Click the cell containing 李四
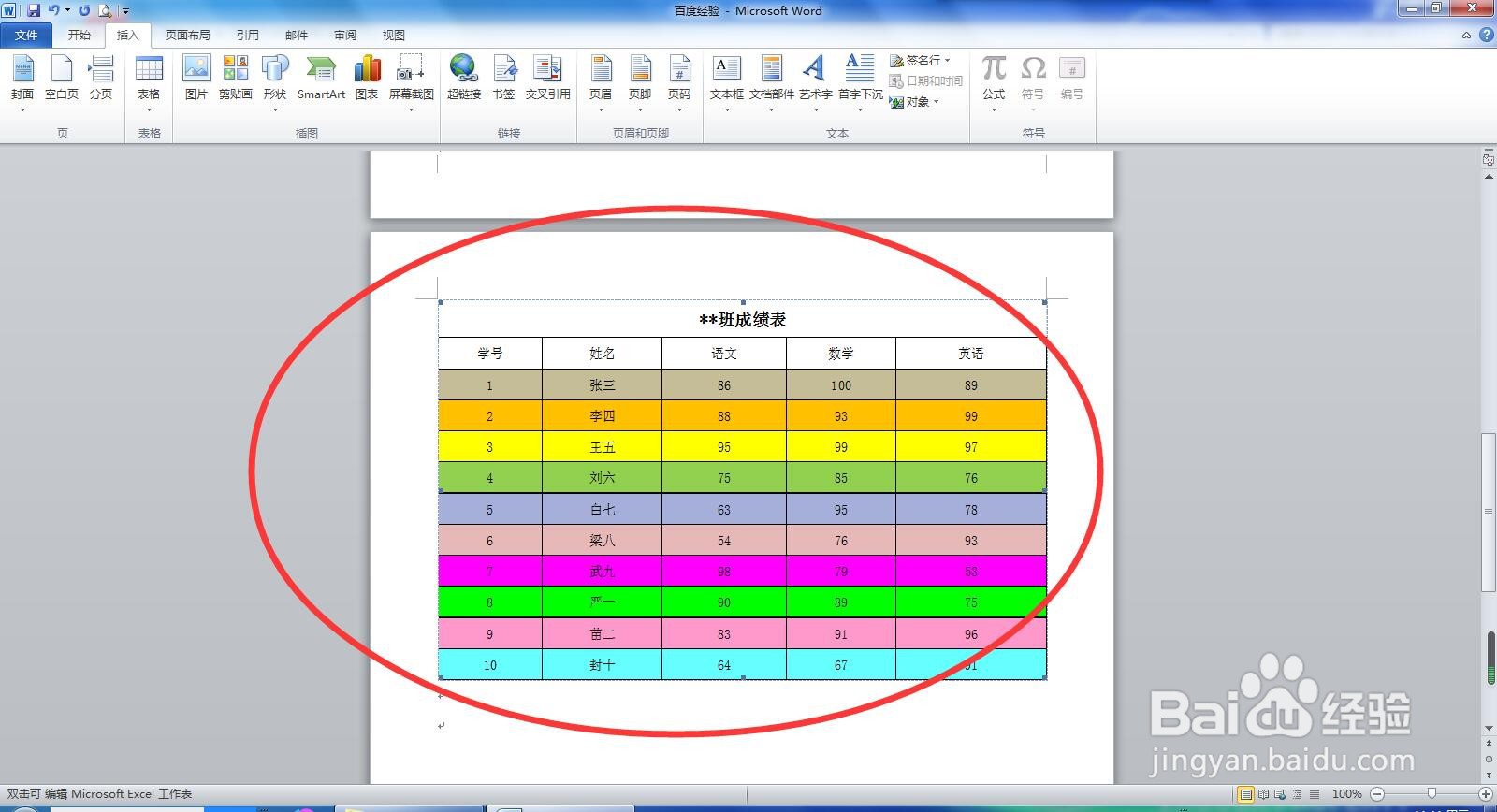Screen dimensions: 1497x812 coord(603,416)
